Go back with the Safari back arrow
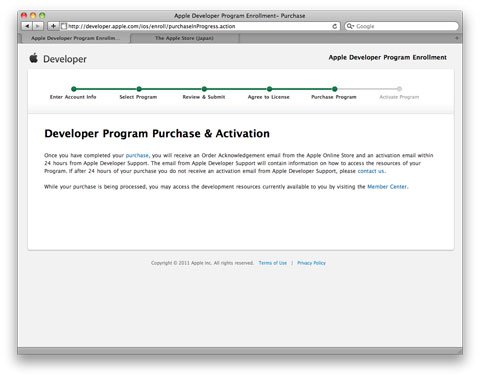480x378 pixels. coord(27,26)
